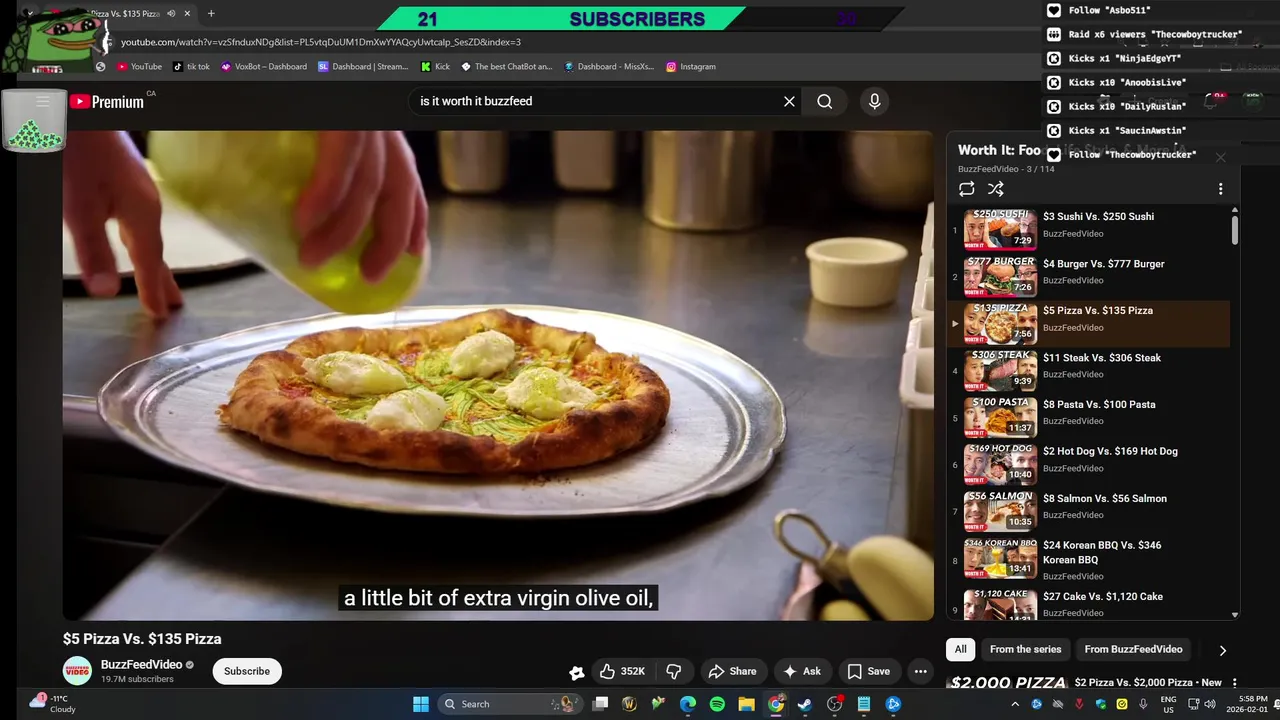Clear the search box with the X icon
The height and width of the screenshot is (720, 1280).
tap(789, 101)
